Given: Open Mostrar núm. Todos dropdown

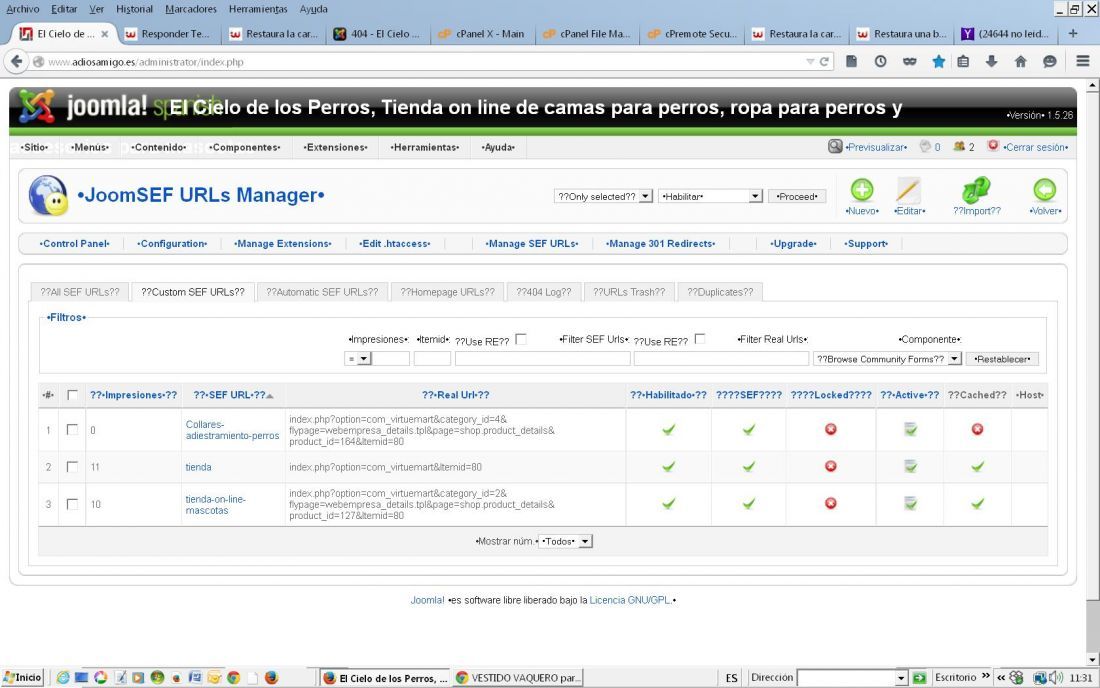Looking at the screenshot, I should pyautogui.click(x=565, y=541).
